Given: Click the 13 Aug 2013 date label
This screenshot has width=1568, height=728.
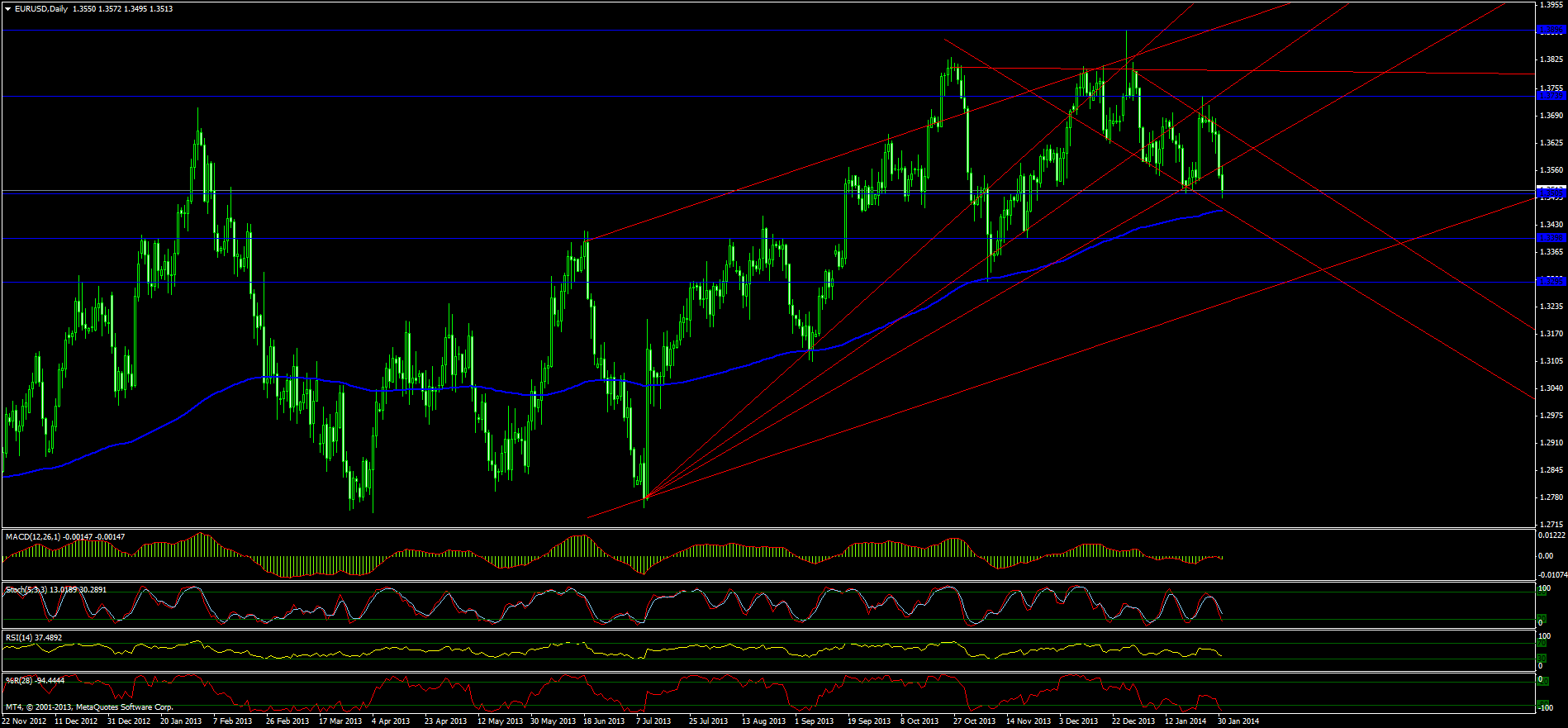Looking at the screenshot, I should tap(763, 721).
